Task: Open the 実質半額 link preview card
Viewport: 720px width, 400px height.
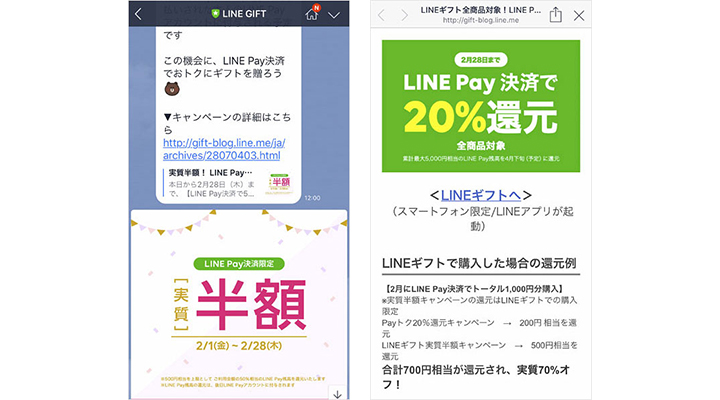Action: [228, 183]
